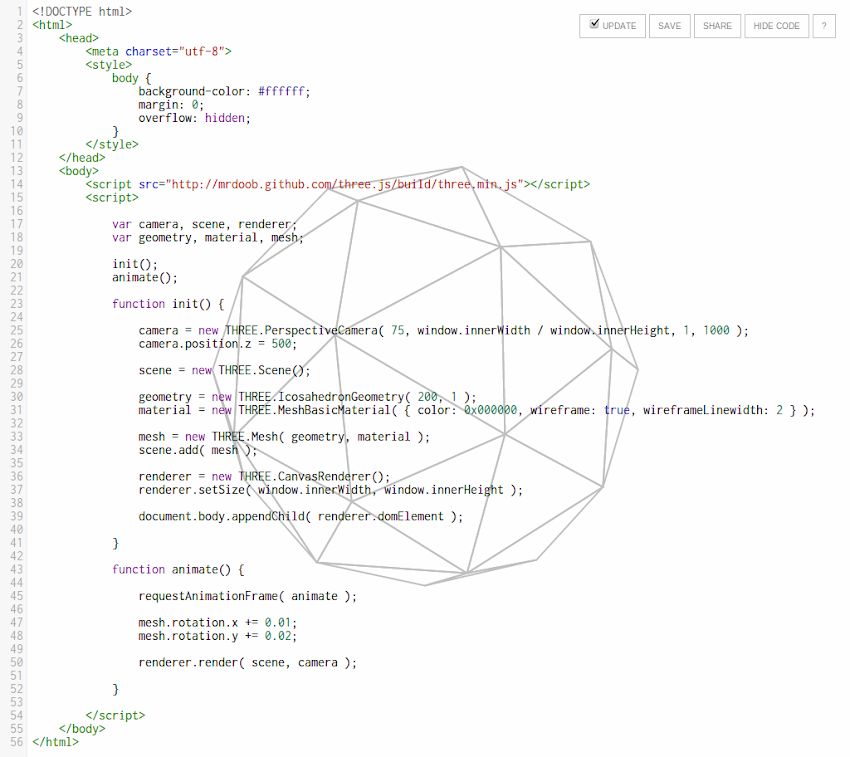Click the closing </html> tag
Image resolution: width=850 pixels, height=757 pixels.
coord(55,742)
